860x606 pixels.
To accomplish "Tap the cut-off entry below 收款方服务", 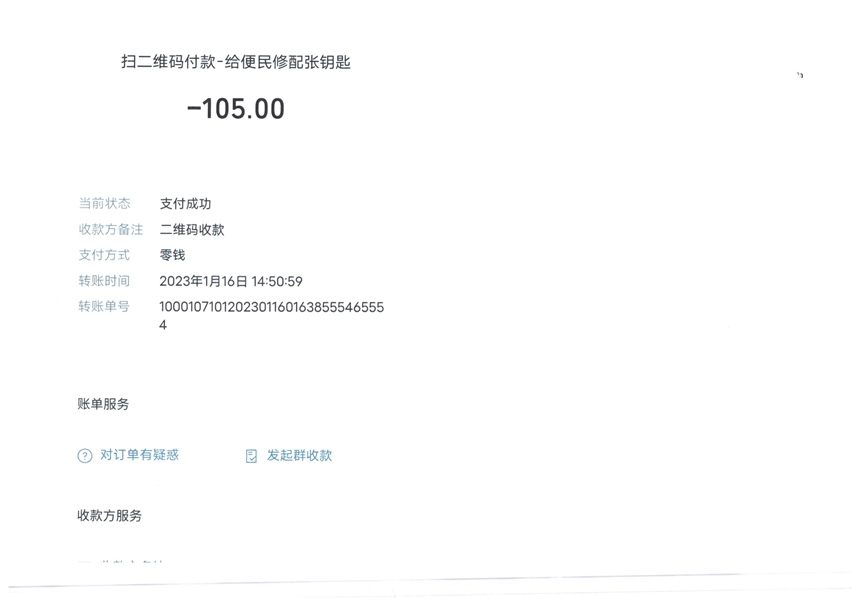I will click(121, 562).
